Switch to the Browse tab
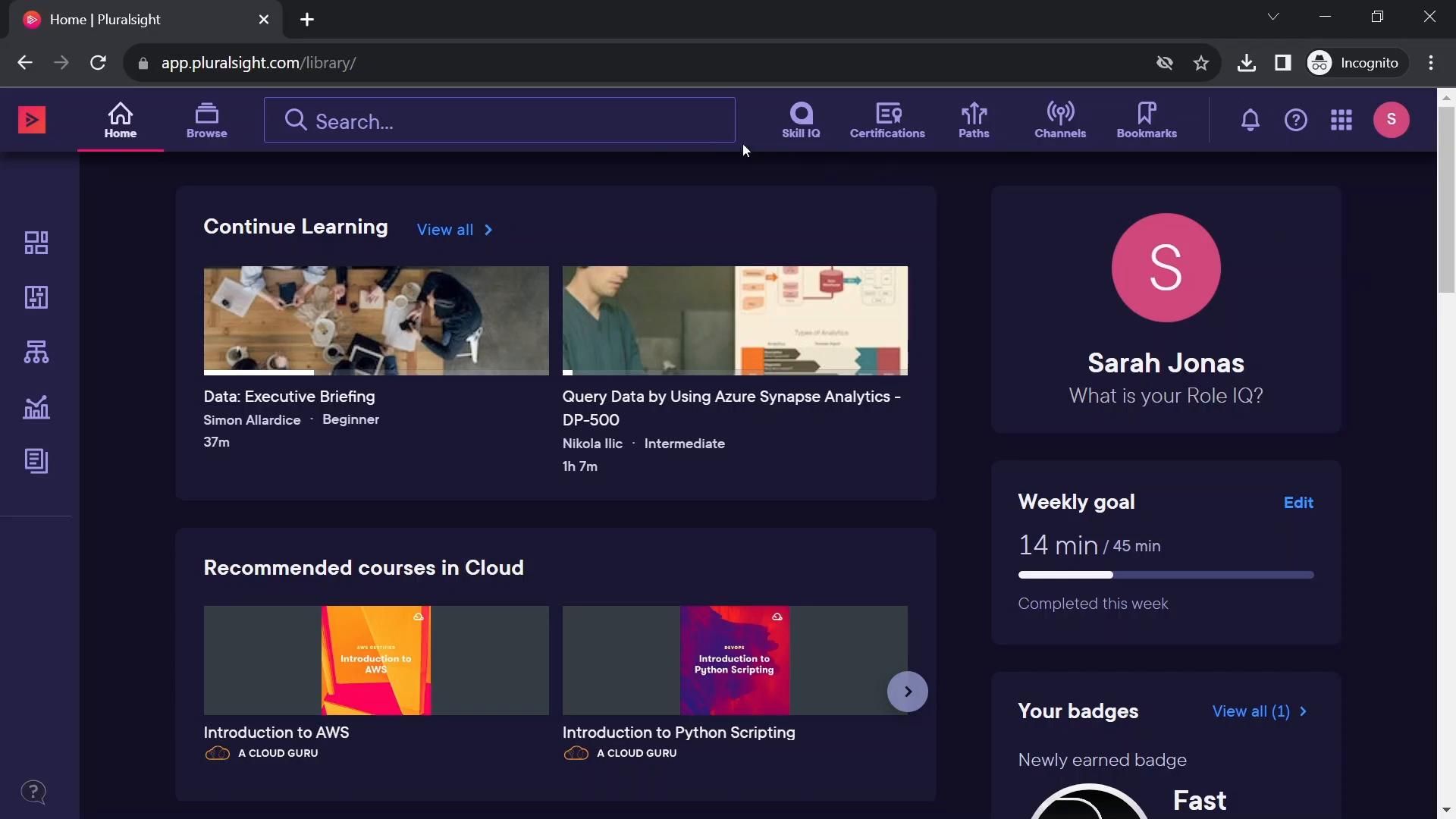 (206, 121)
